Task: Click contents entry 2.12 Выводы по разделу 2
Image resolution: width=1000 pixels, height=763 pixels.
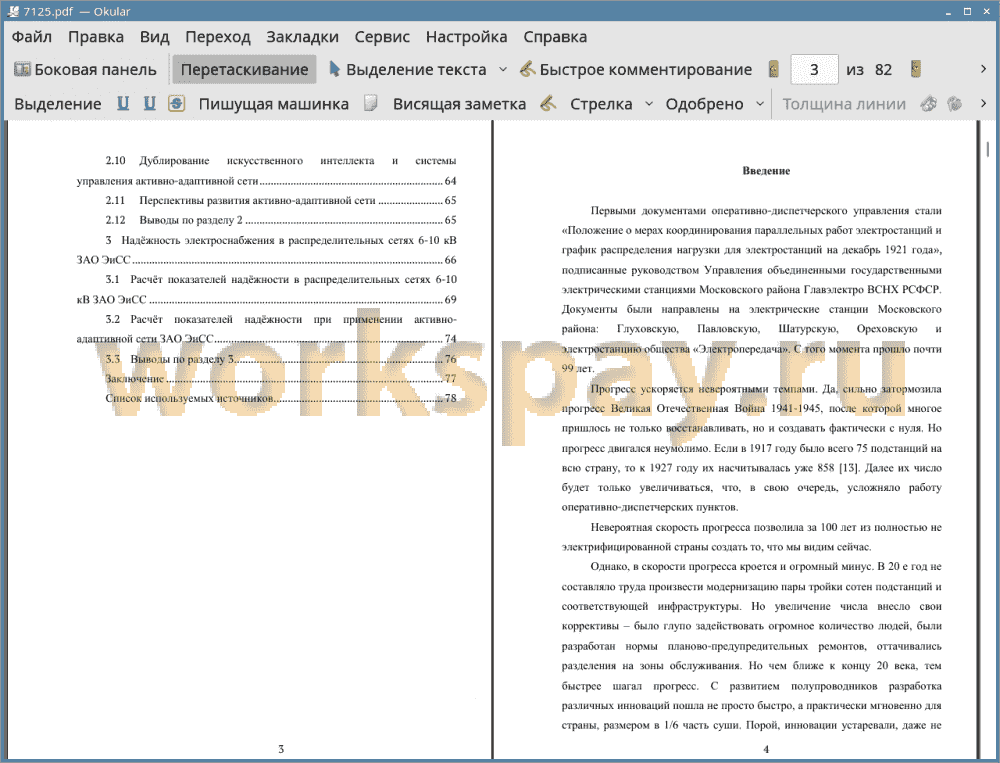Action: [281, 220]
